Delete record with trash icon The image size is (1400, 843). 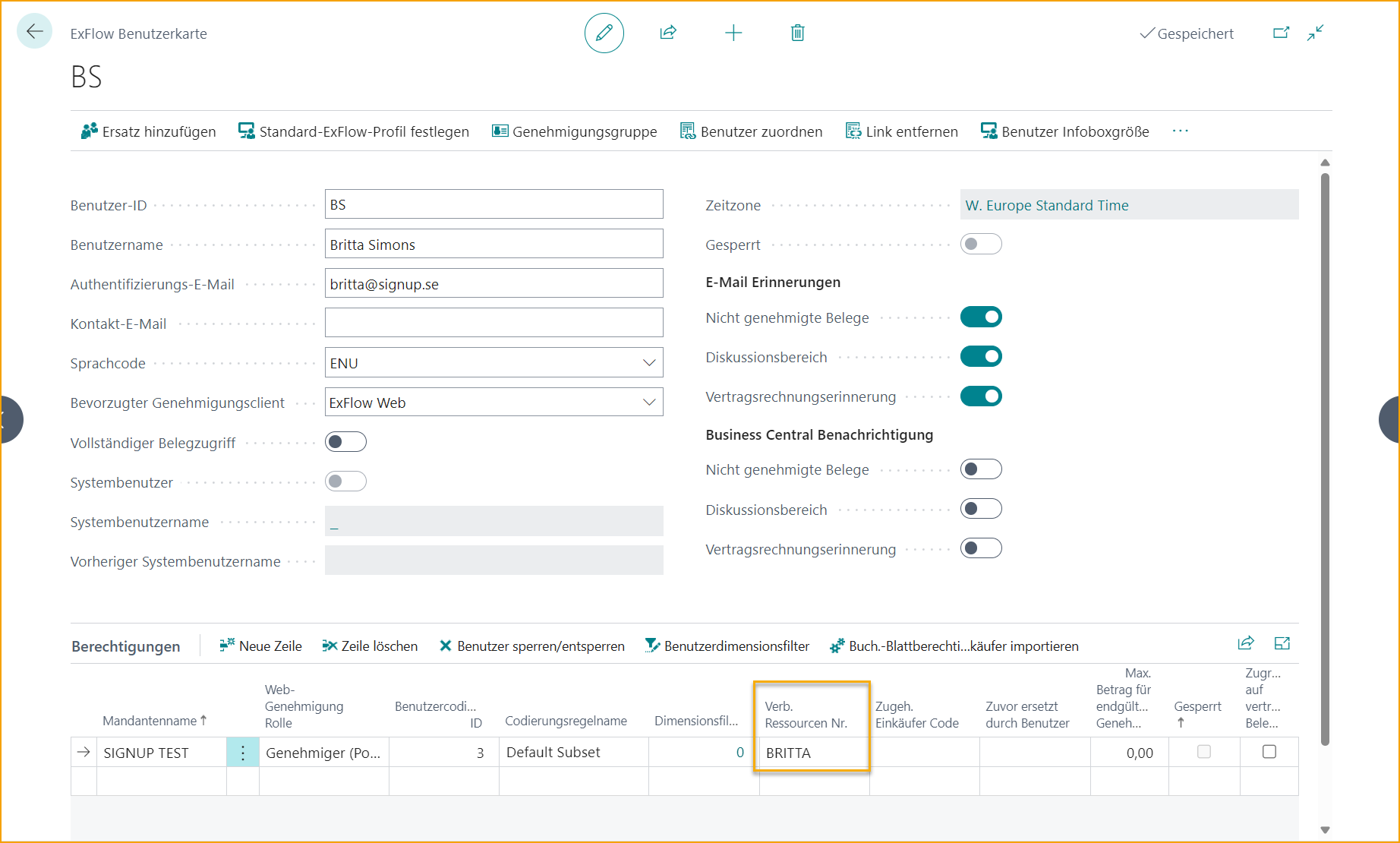[797, 33]
